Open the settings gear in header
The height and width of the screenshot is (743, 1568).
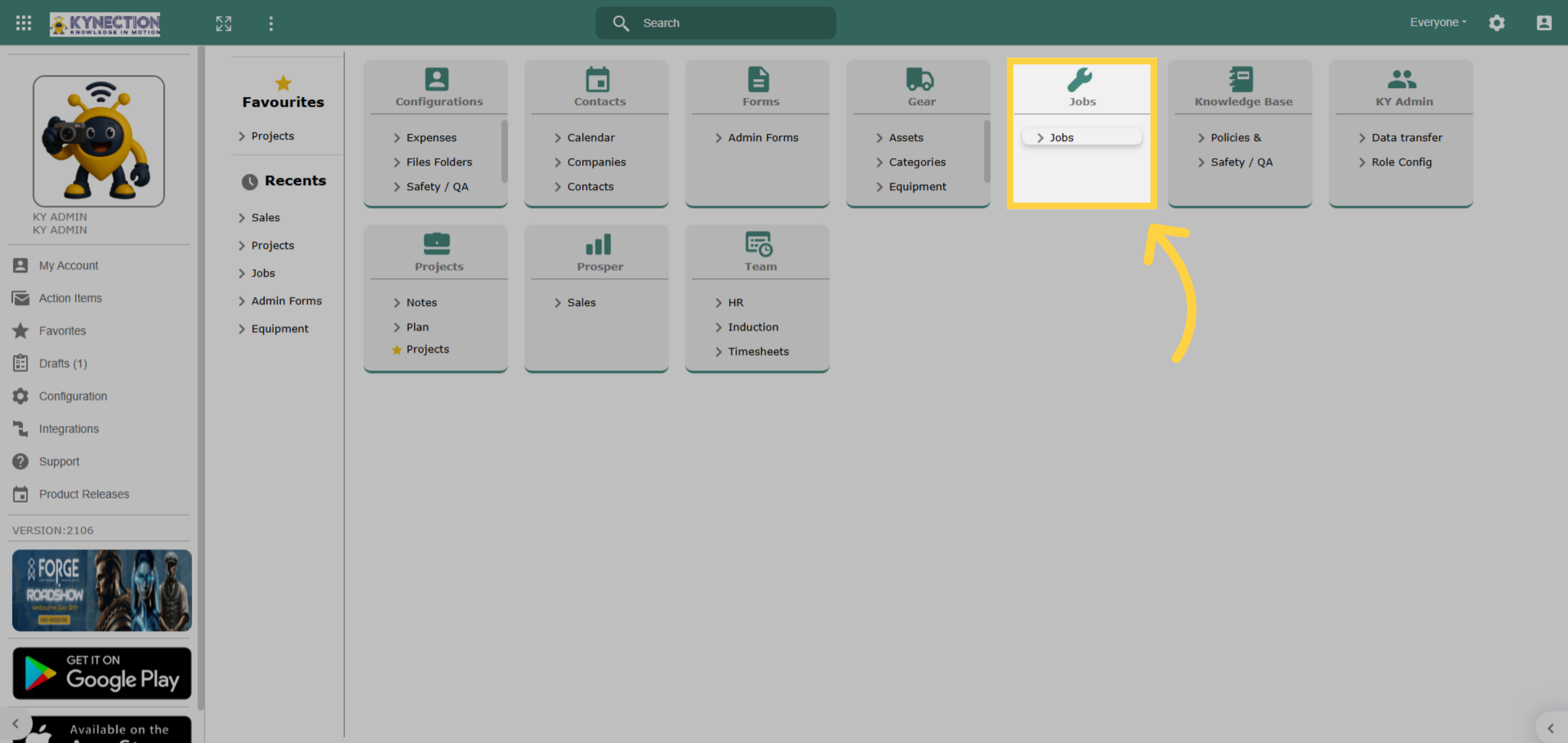(1497, 23)
